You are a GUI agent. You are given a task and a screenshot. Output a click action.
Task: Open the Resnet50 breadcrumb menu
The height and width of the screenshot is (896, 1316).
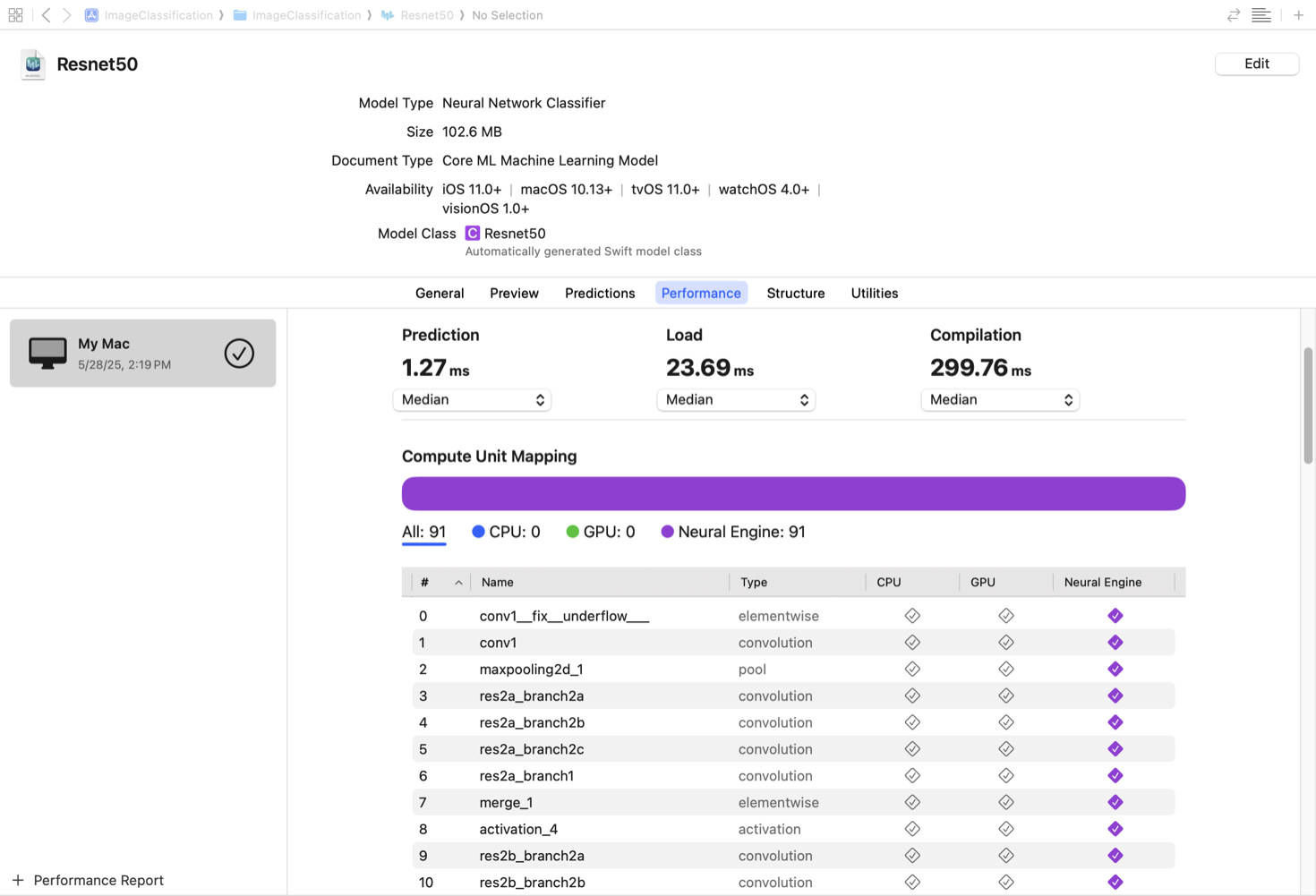tap(417, 15)
